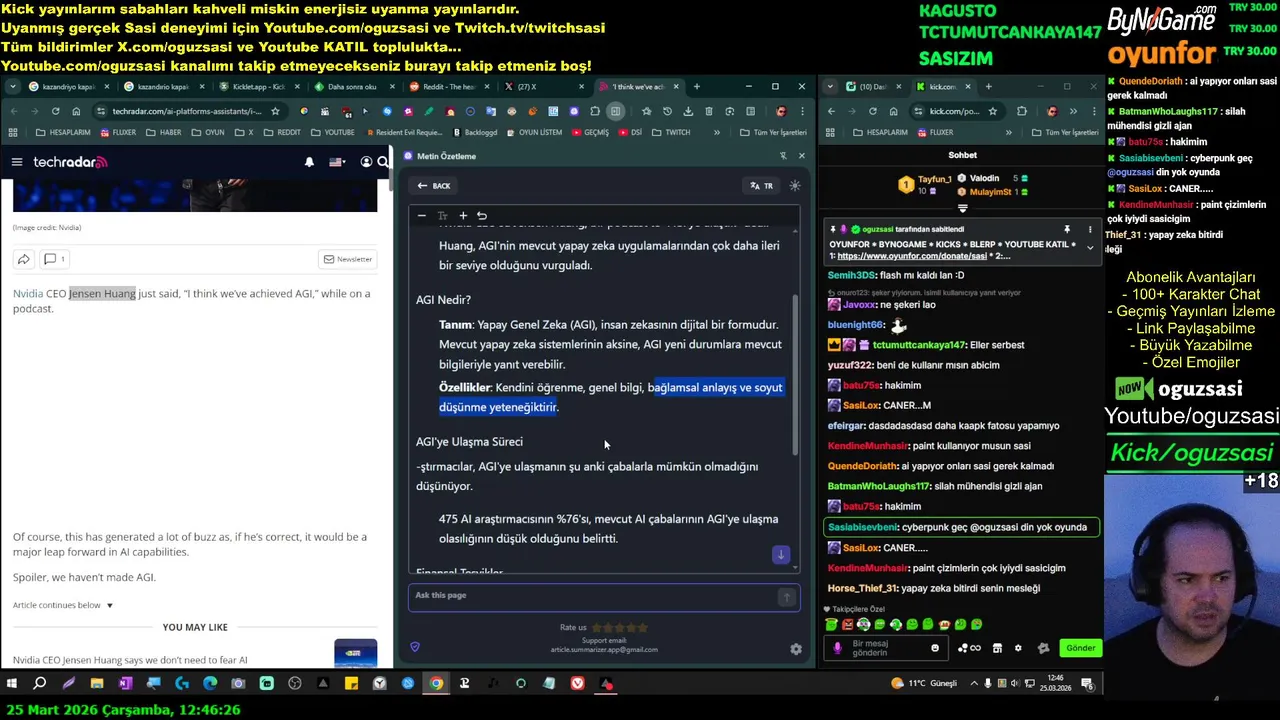This screenshot has height=720, width=1280.
Task: Open the article comments bubble showing 1
Action: tap(54, 259)
